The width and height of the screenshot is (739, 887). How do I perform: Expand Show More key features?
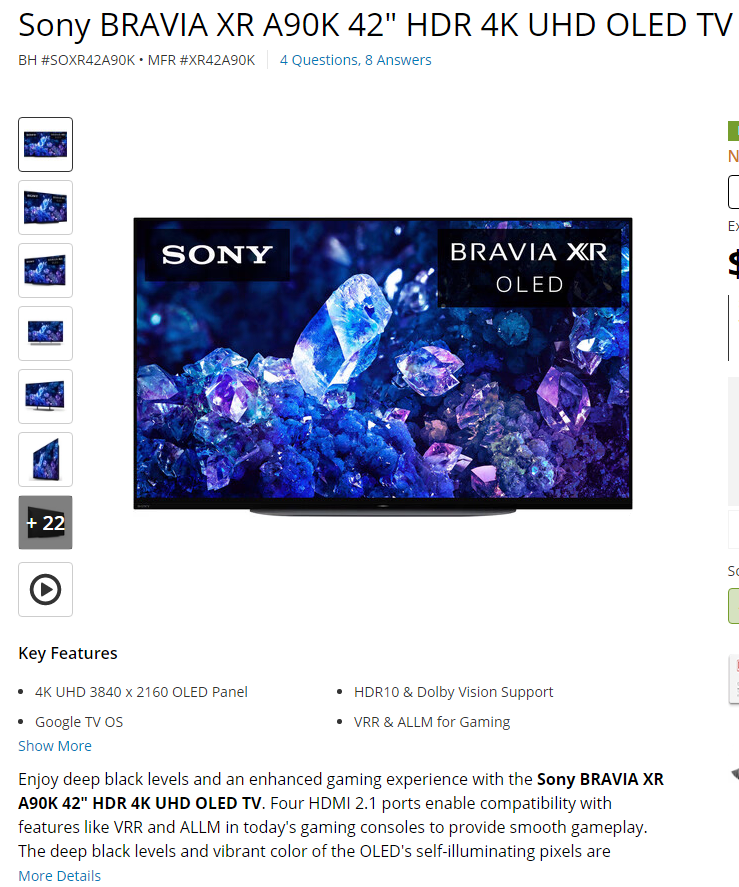point(55,746)
